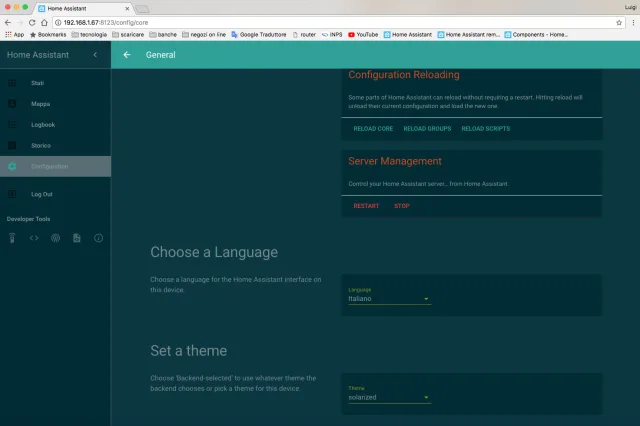Open the States developer tool (code icon)
The height and width of the screenshot is (426, 640).
(34, 238)
